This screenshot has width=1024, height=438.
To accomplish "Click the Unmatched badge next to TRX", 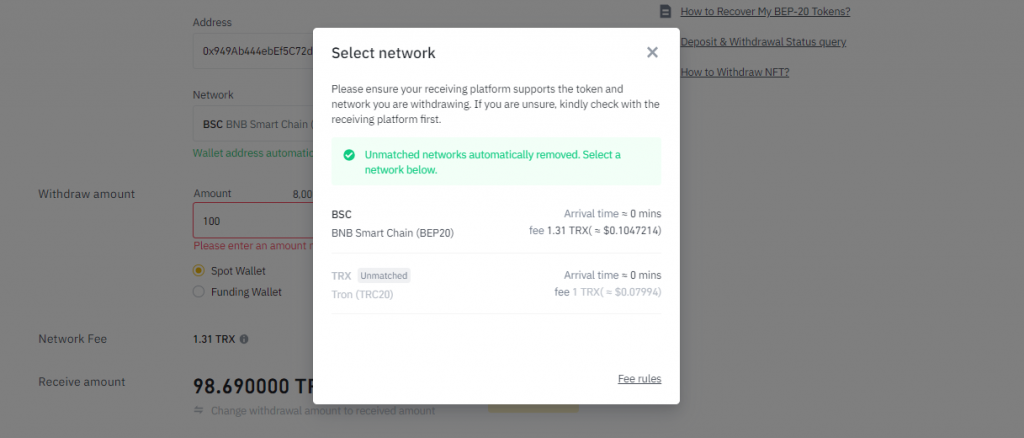I will point(384,275).
